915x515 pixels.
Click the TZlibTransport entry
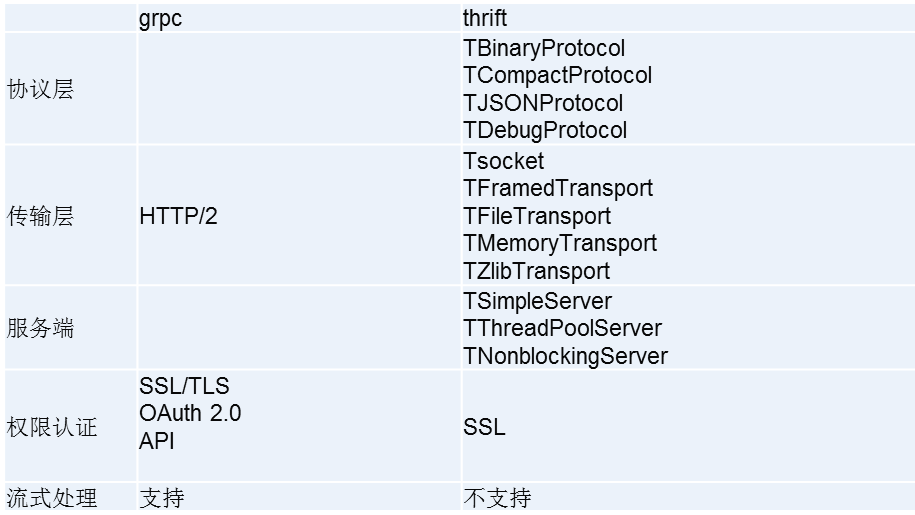536,271
